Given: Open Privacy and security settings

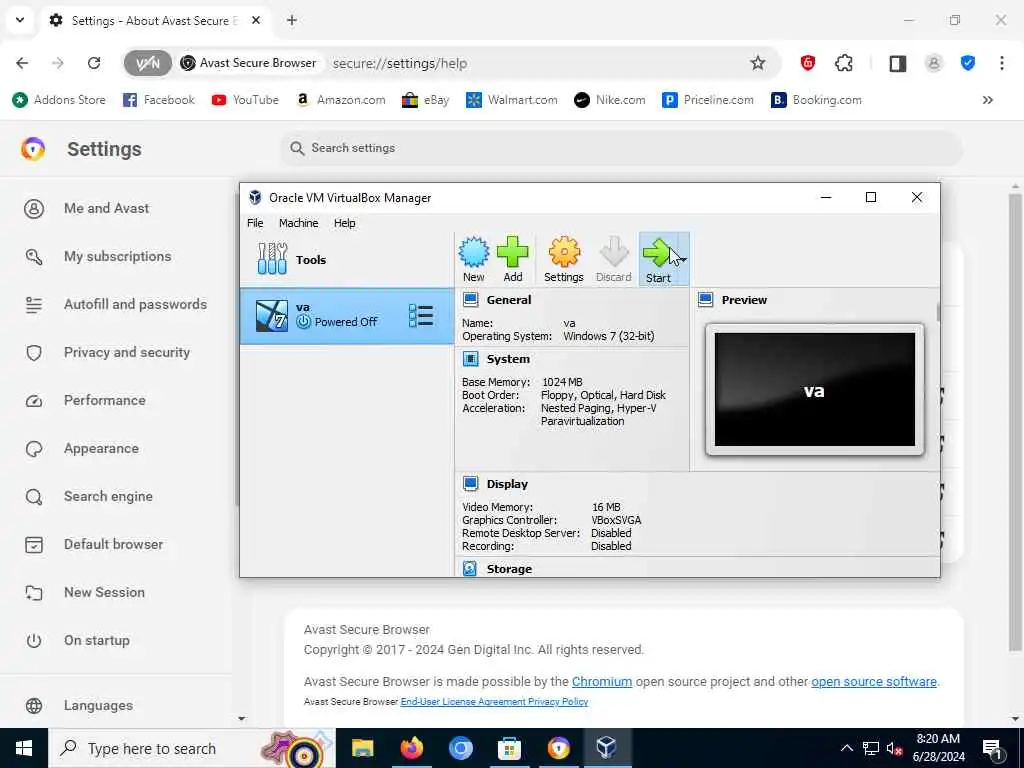Looking at the screenshot, I should [x=127, y=353].
